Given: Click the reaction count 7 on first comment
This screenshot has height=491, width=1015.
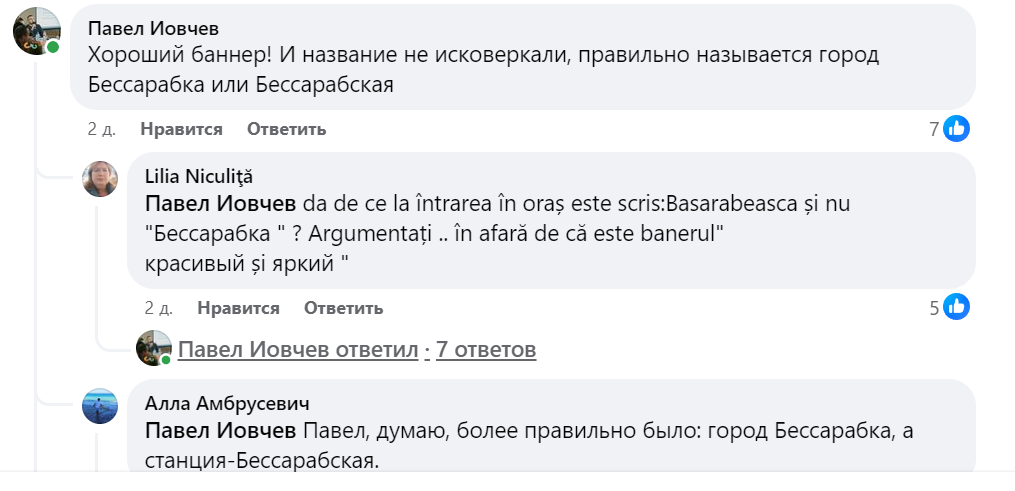Looking at the screenshot, I should [x=934, y=129].
